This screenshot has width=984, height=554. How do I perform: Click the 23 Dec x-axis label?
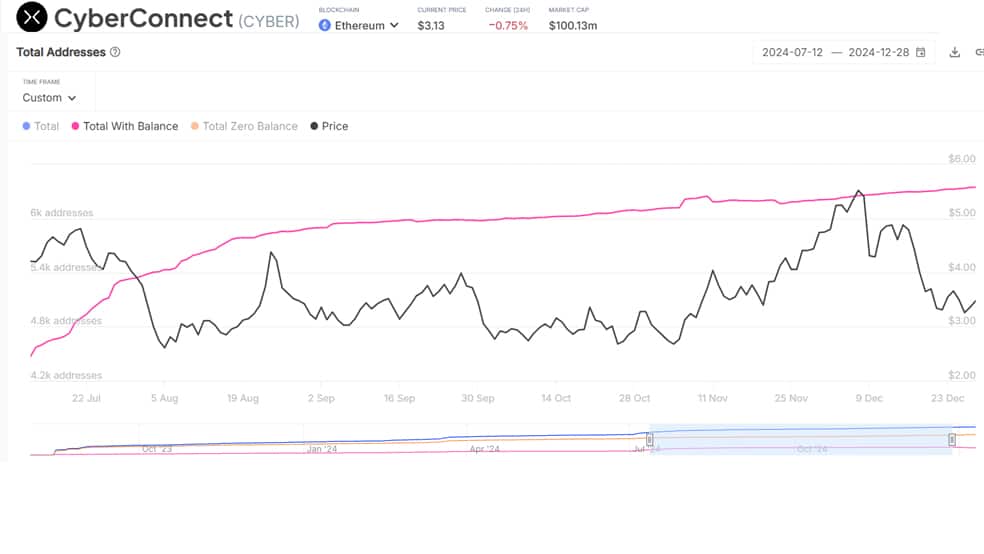point(947,398)
